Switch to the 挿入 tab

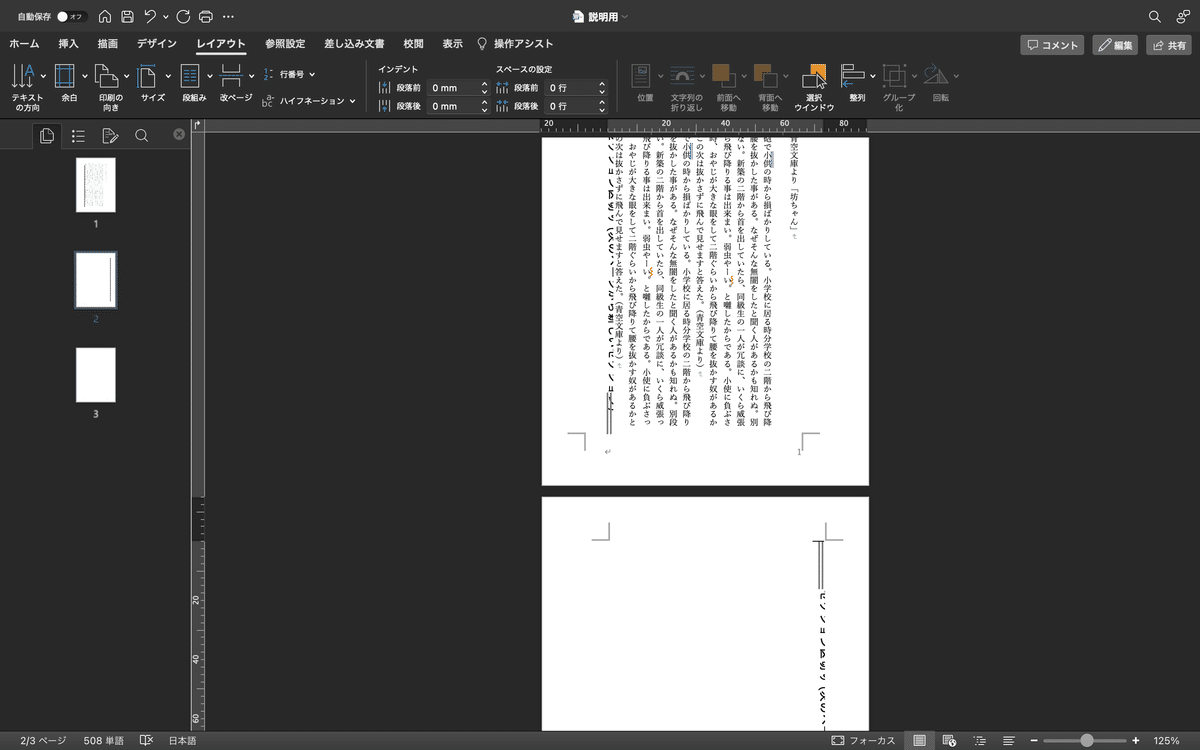(x=68, y=44)
